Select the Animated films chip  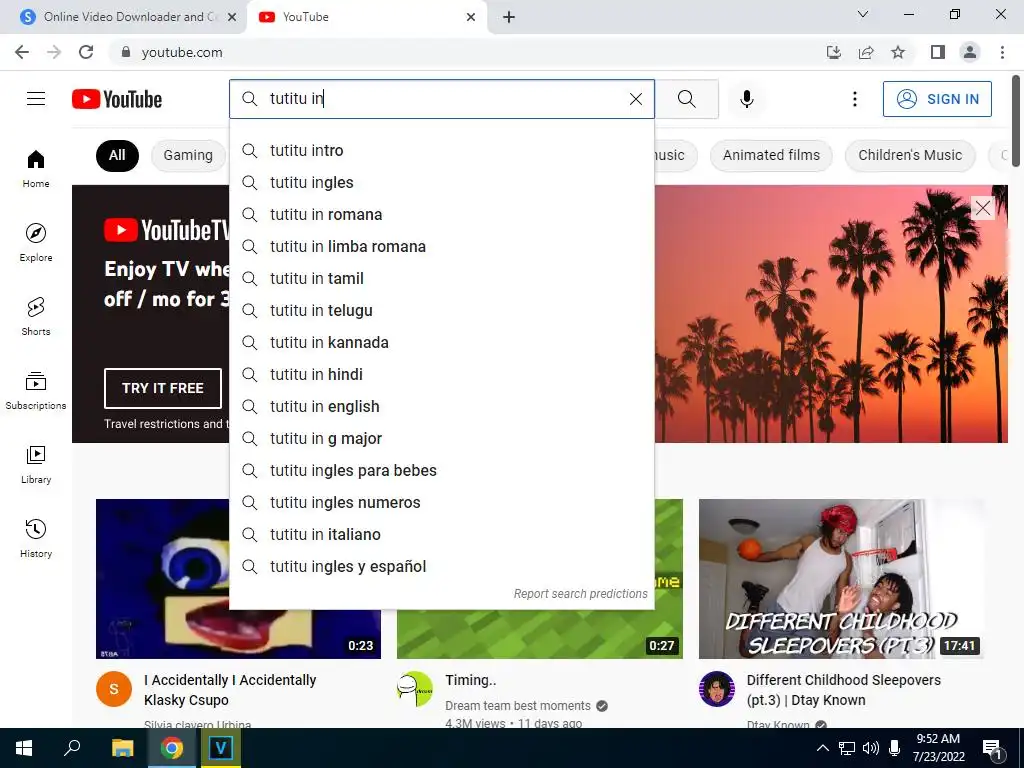pyautogui.click(x=771, y=155)
